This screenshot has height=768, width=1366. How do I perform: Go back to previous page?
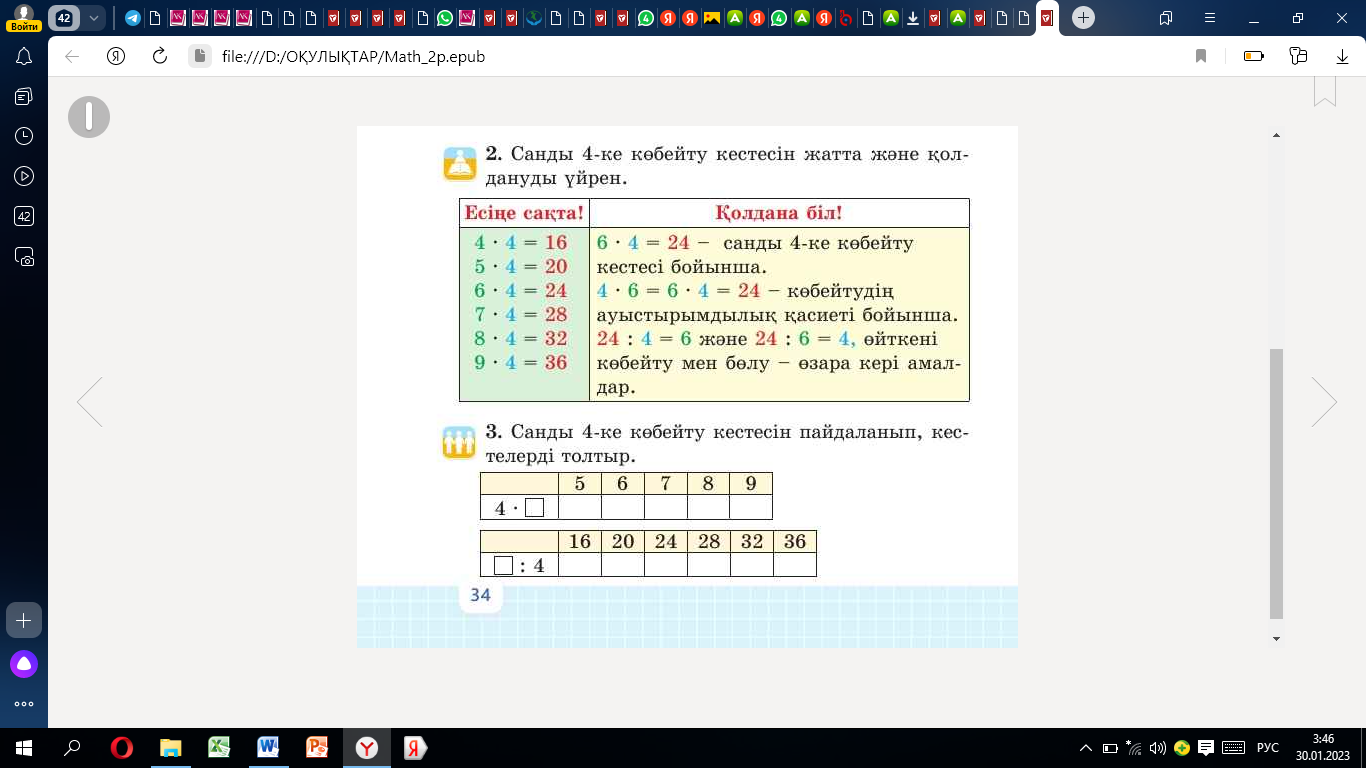[x=72, y=57]
